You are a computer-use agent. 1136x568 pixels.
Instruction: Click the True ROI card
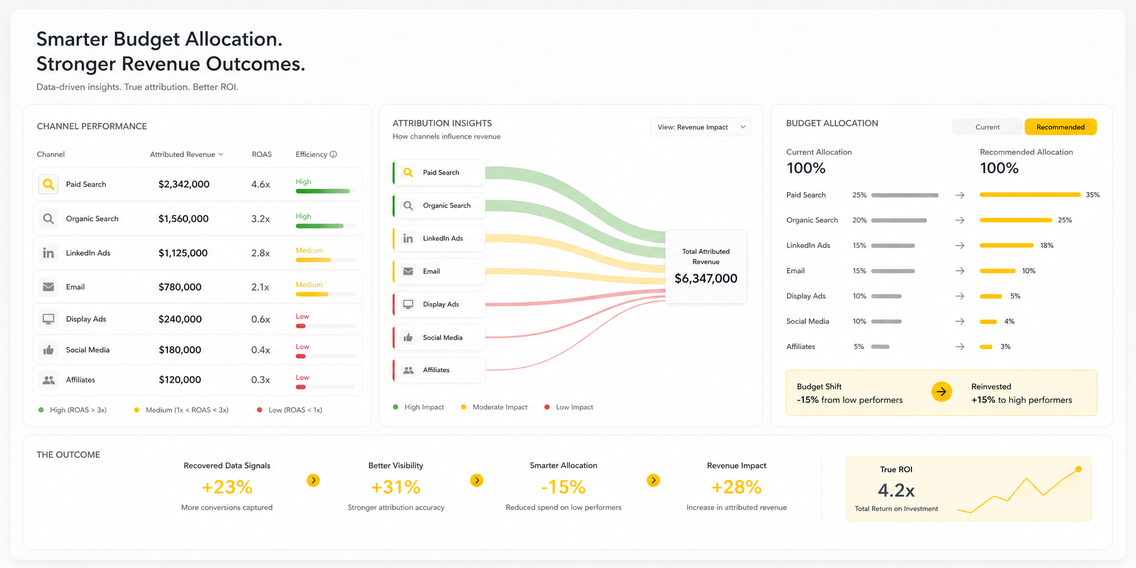click(x=969, y=488)
